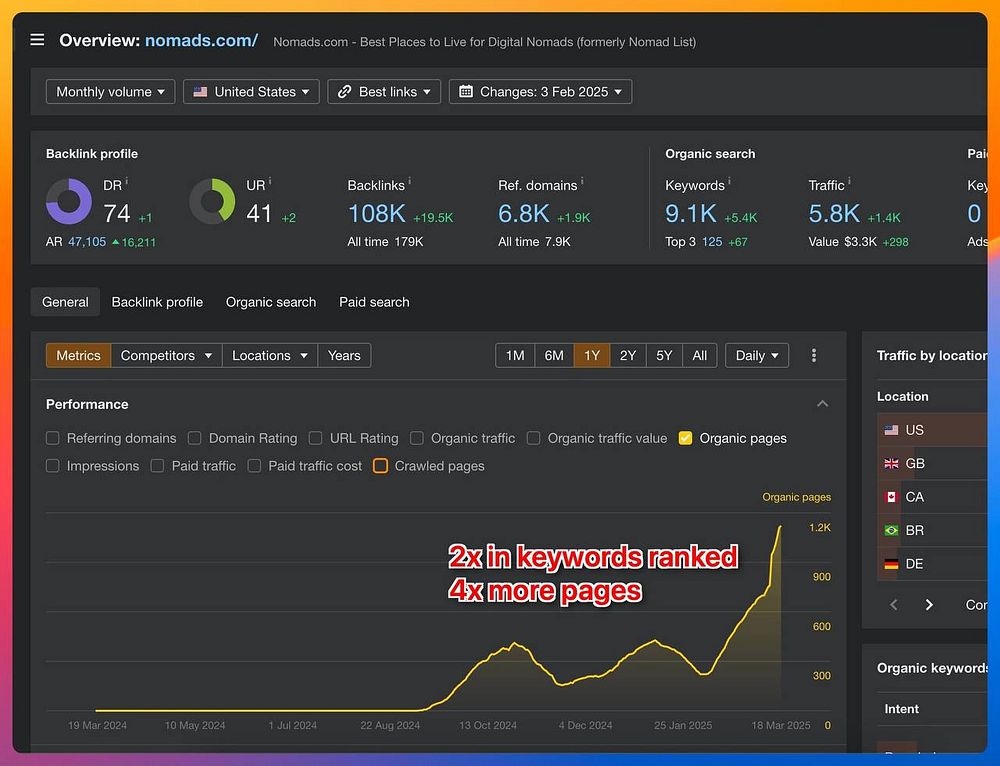
Task: Click the 108K backlinks number
Action: 376,213
